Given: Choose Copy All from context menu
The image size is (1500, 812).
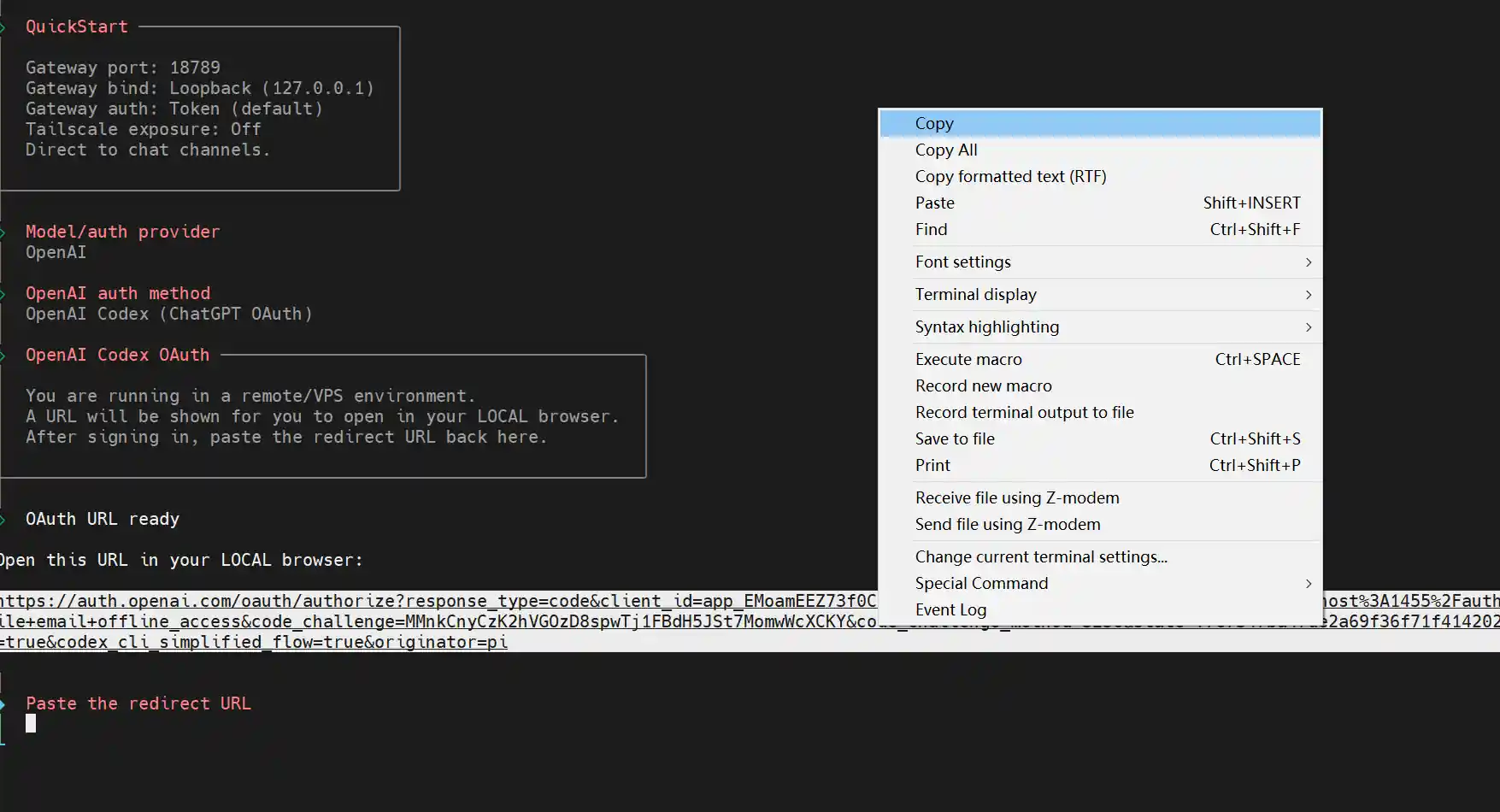Looking at the screenshot, I should pos(945,150).
